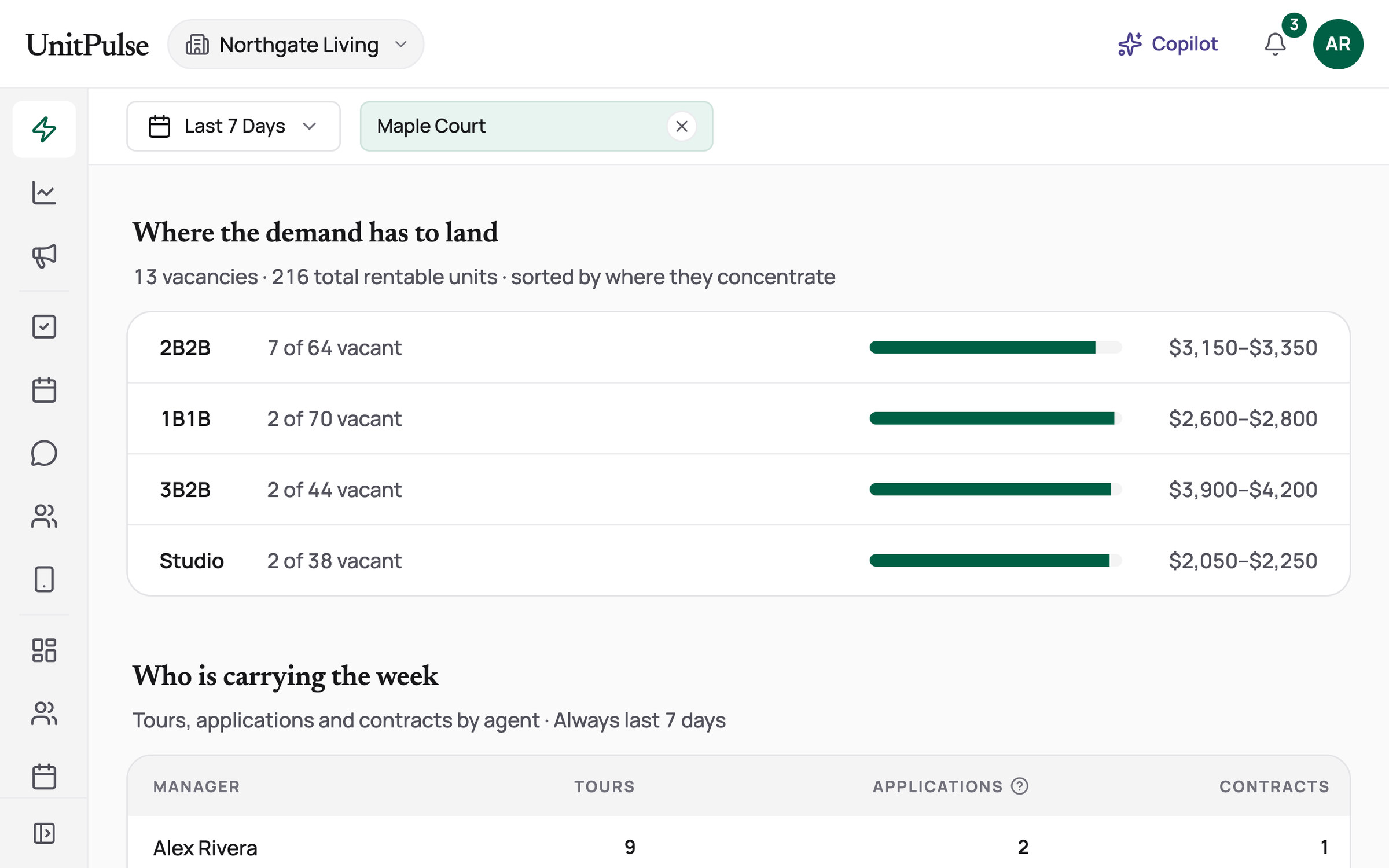Click the info icon next to Applications

click(x=1020, y=786)
